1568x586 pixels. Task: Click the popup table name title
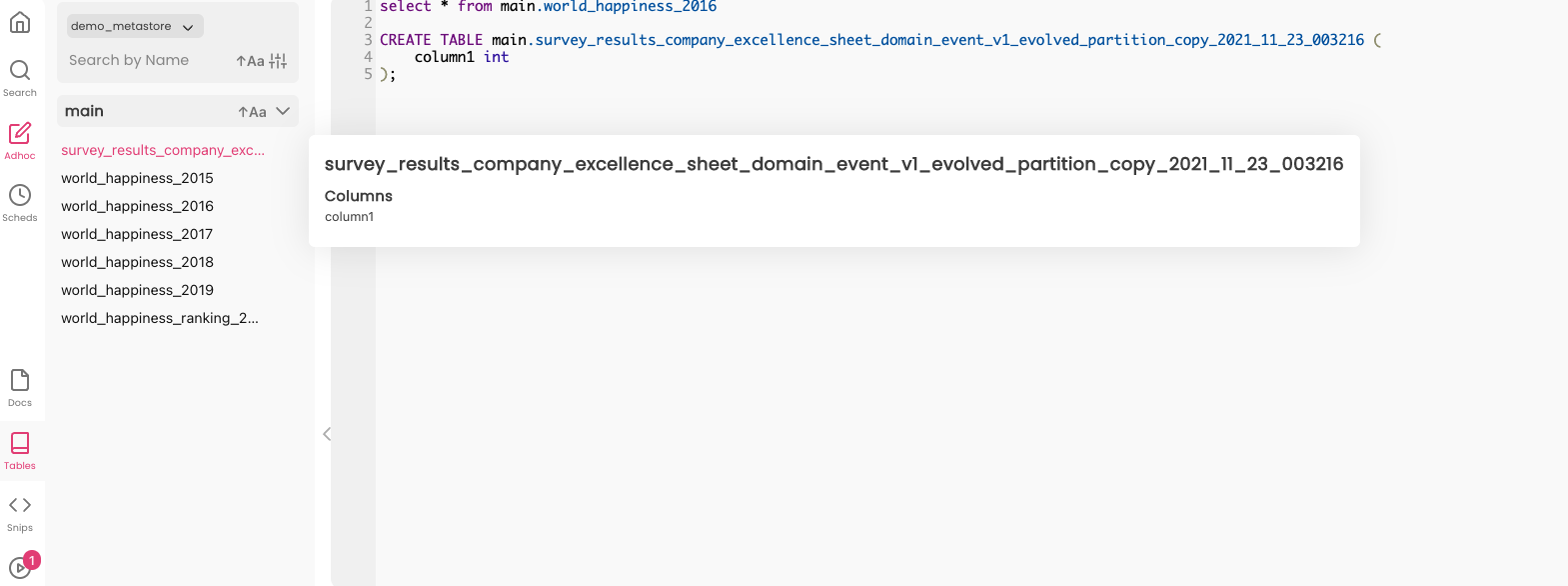(833, 164)
